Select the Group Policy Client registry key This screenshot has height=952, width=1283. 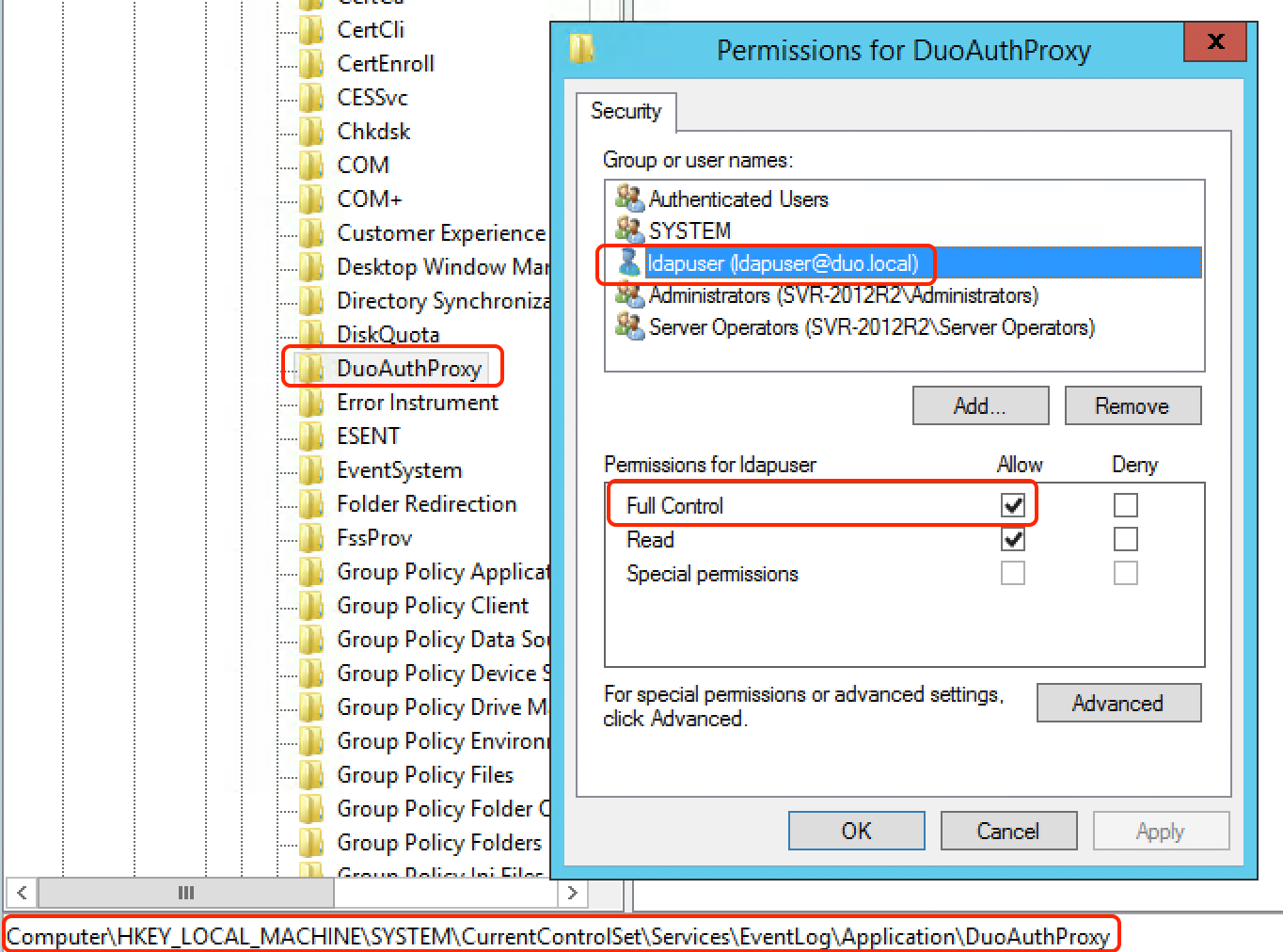433,606
